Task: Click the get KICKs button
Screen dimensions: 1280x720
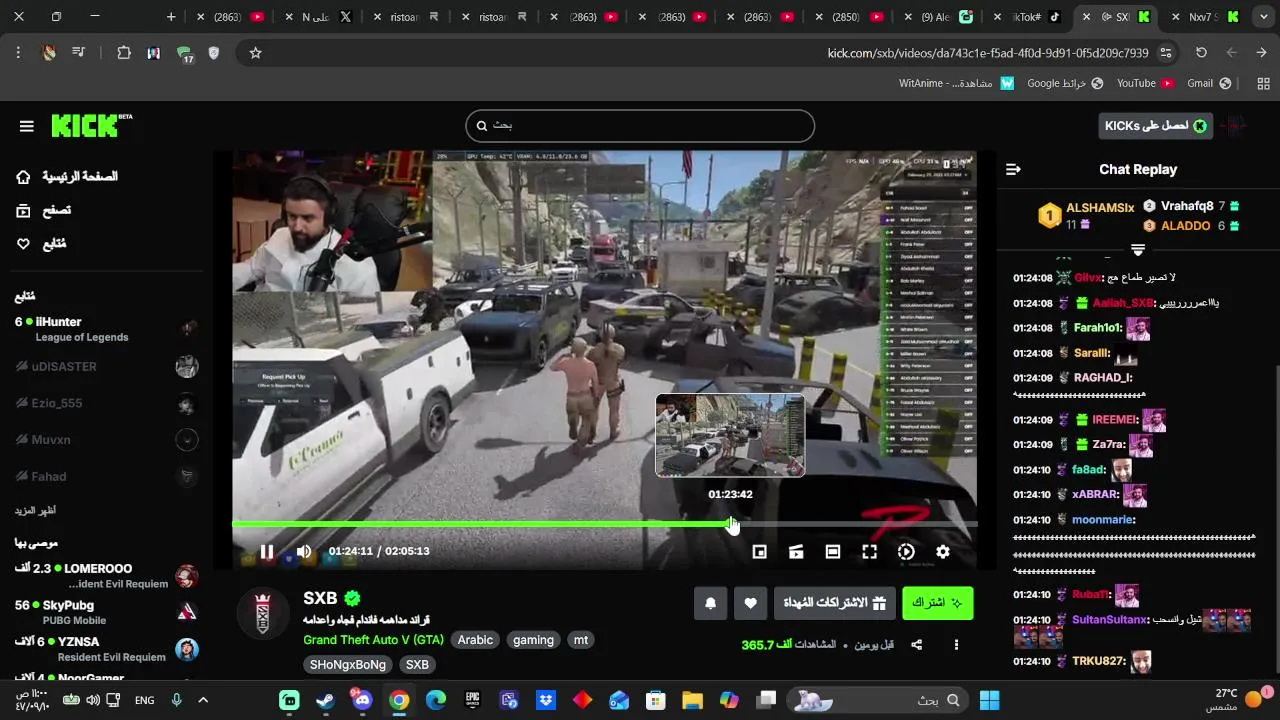Action: [x=1155, y=126]
